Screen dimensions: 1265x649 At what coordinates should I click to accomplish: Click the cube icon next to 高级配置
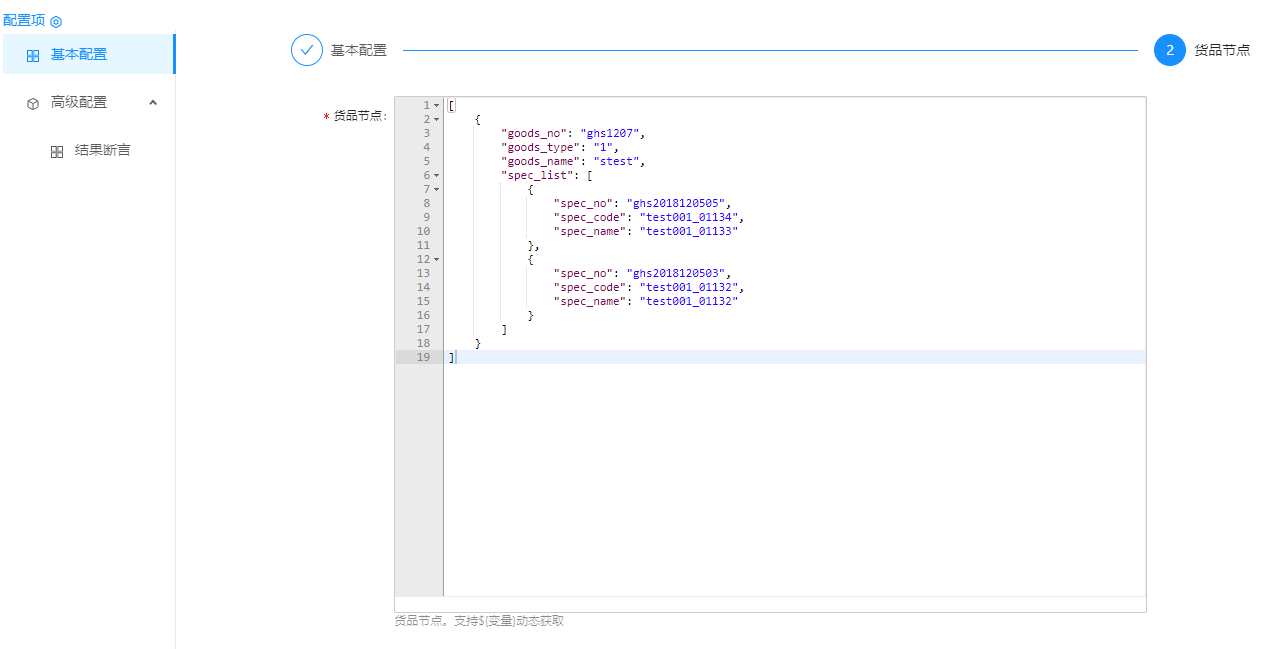(x=33, y=103)
